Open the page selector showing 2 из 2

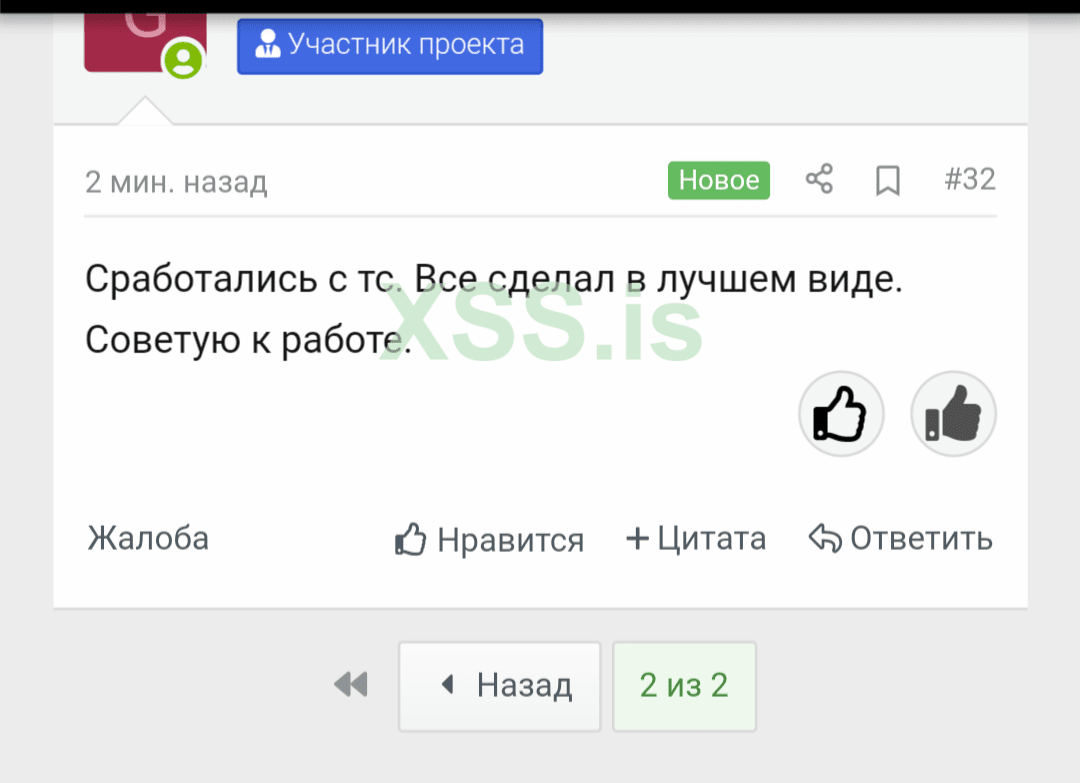(684, 686)
